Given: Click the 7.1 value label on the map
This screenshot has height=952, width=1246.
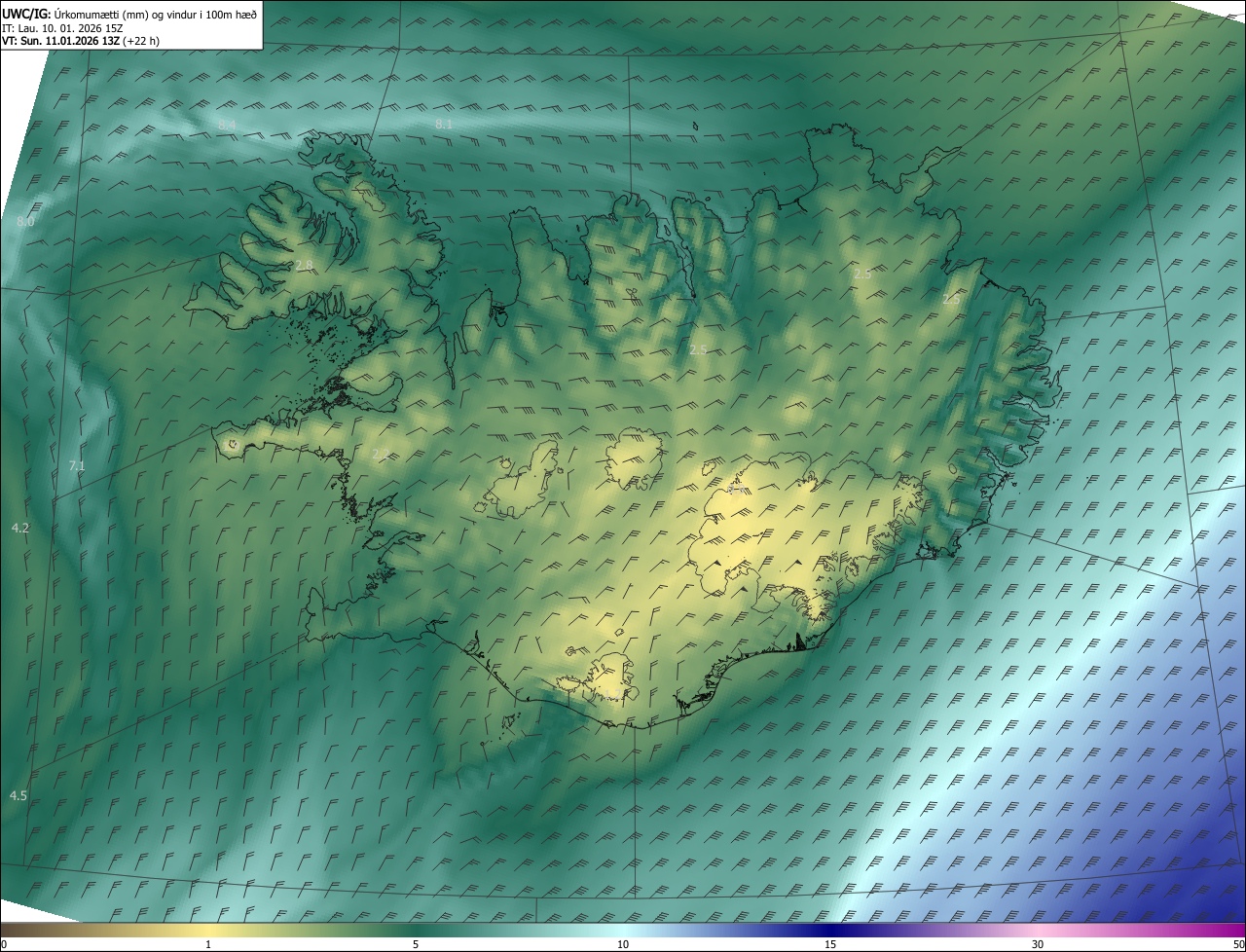Looking at the screenshot, I should [77, 466].
